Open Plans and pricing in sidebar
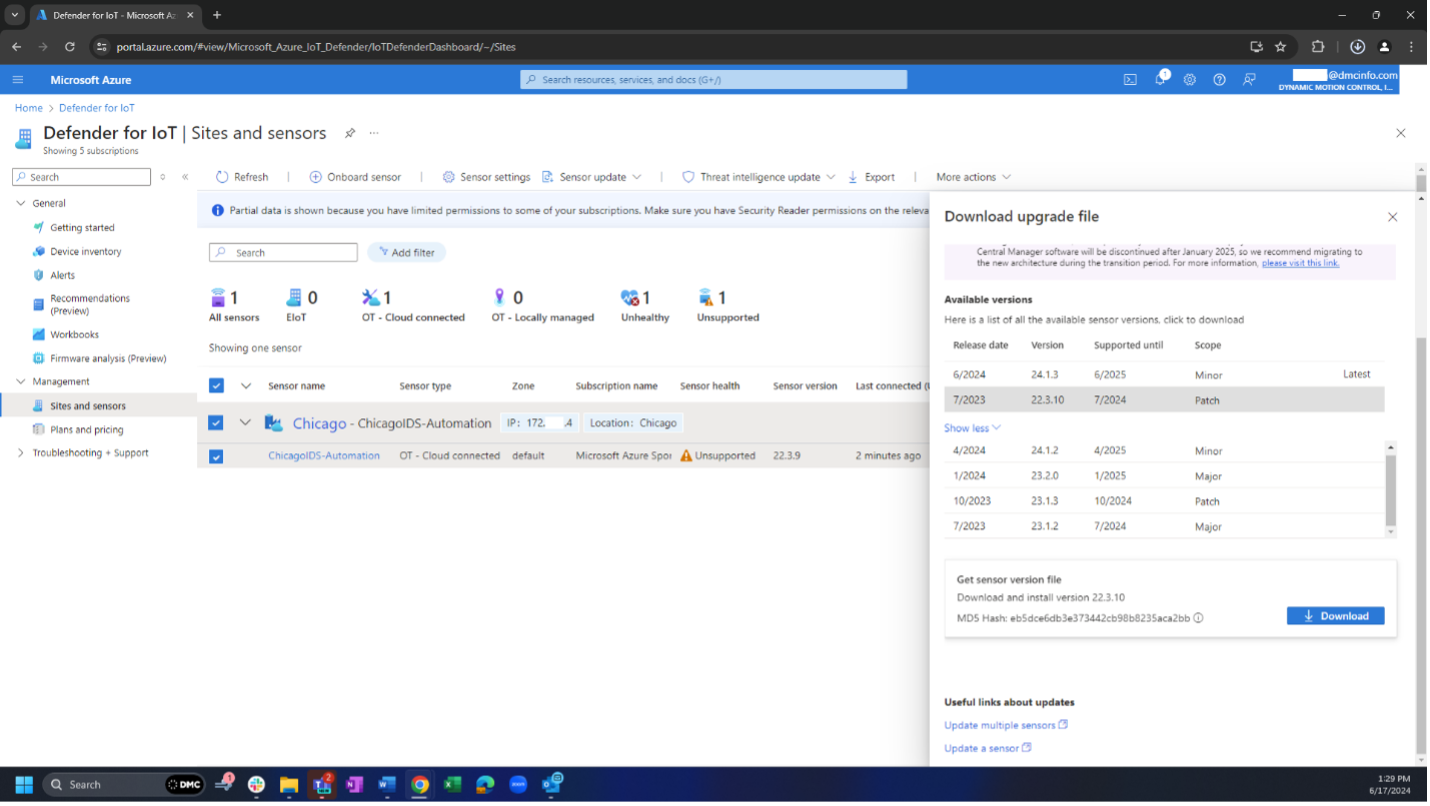The image size is (1430, 806). click(x=86, y=430)
